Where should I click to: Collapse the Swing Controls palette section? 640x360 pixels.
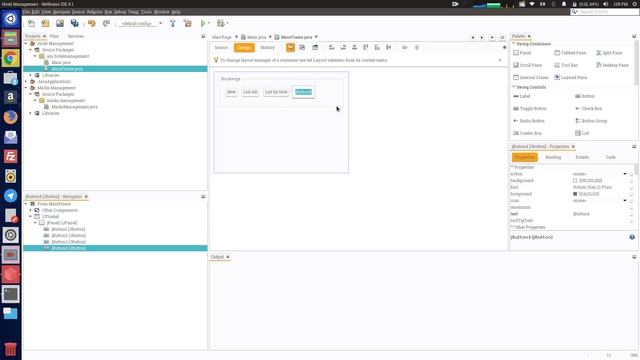513,87
